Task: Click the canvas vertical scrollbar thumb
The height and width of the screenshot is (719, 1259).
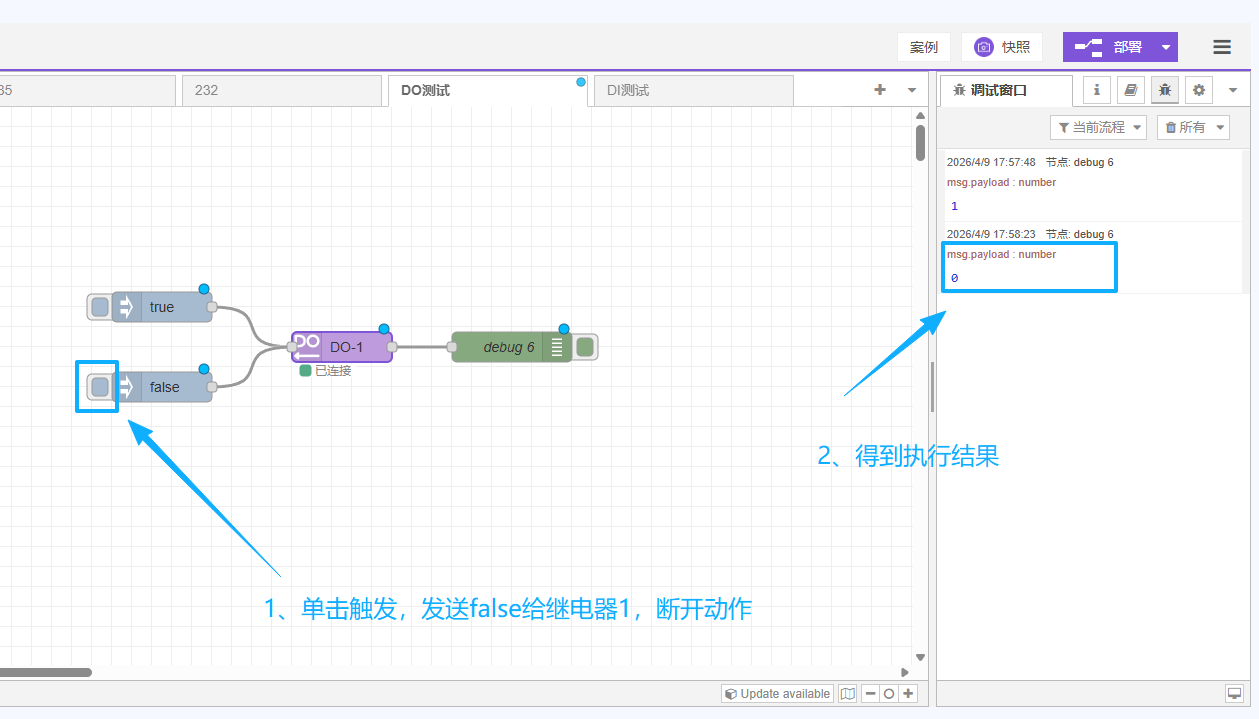Action: (920, 142)
